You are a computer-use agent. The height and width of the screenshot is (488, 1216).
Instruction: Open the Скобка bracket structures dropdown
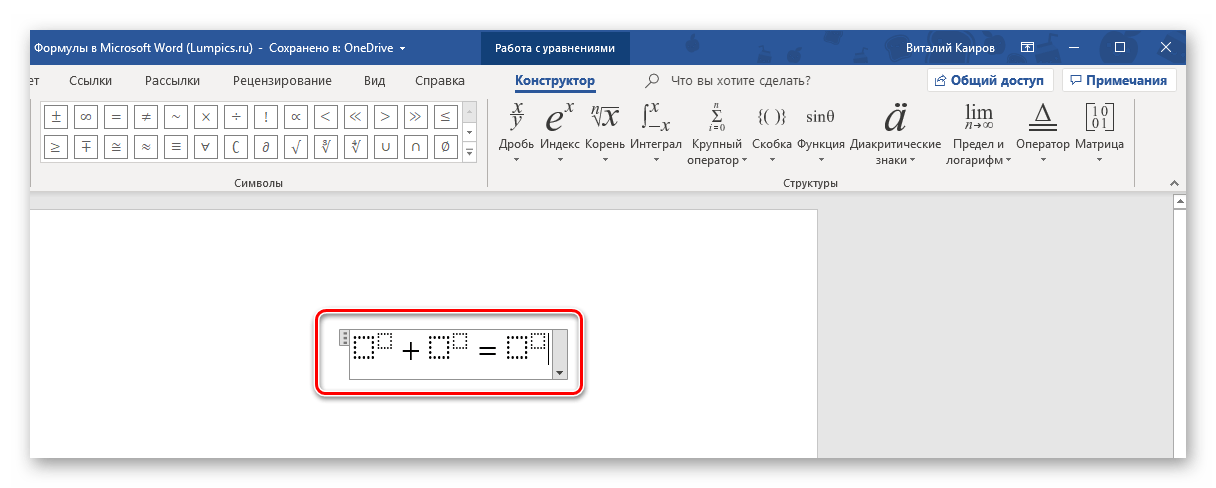[772, 132]
